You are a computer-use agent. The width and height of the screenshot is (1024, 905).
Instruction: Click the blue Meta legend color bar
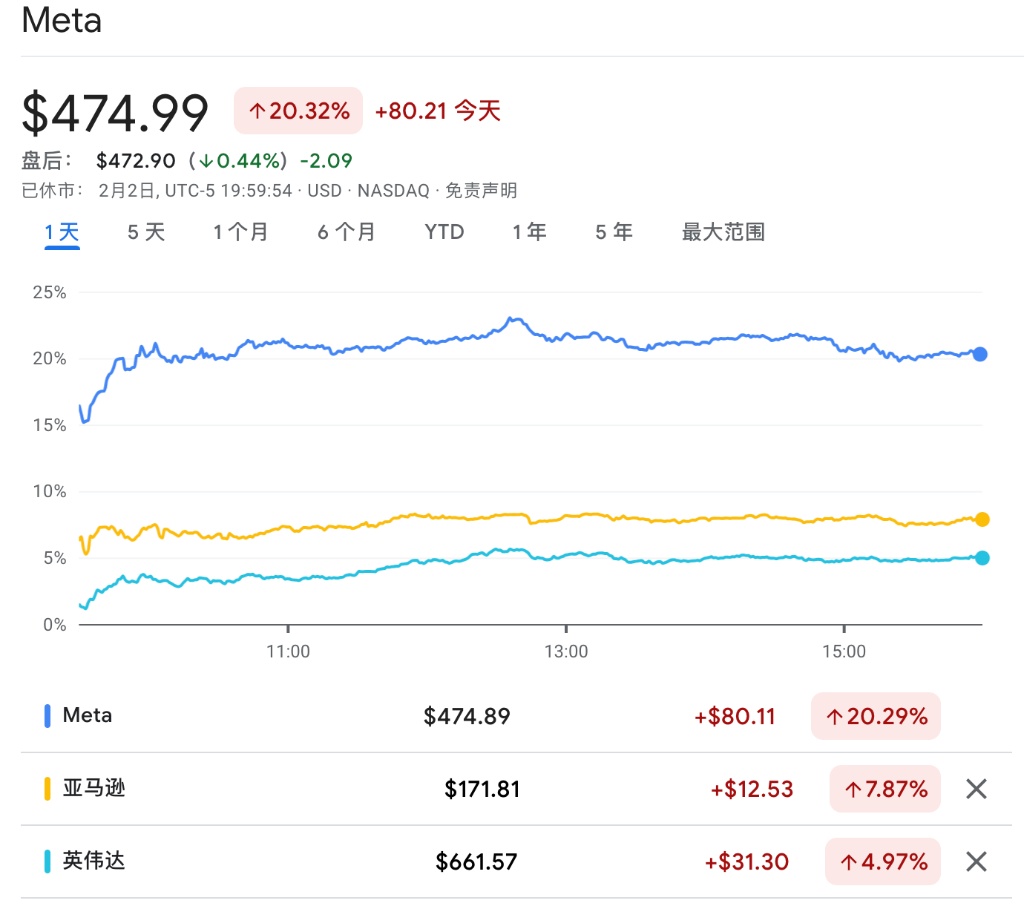47,716
